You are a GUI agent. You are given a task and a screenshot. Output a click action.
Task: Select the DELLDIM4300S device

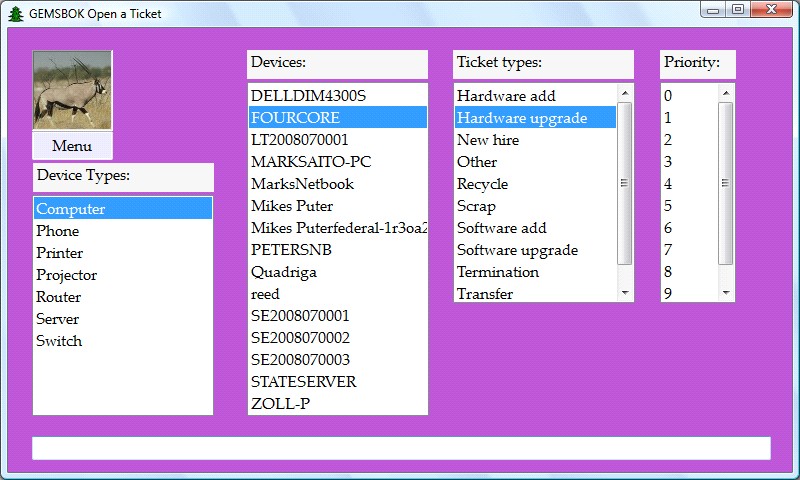pos(308,96)
